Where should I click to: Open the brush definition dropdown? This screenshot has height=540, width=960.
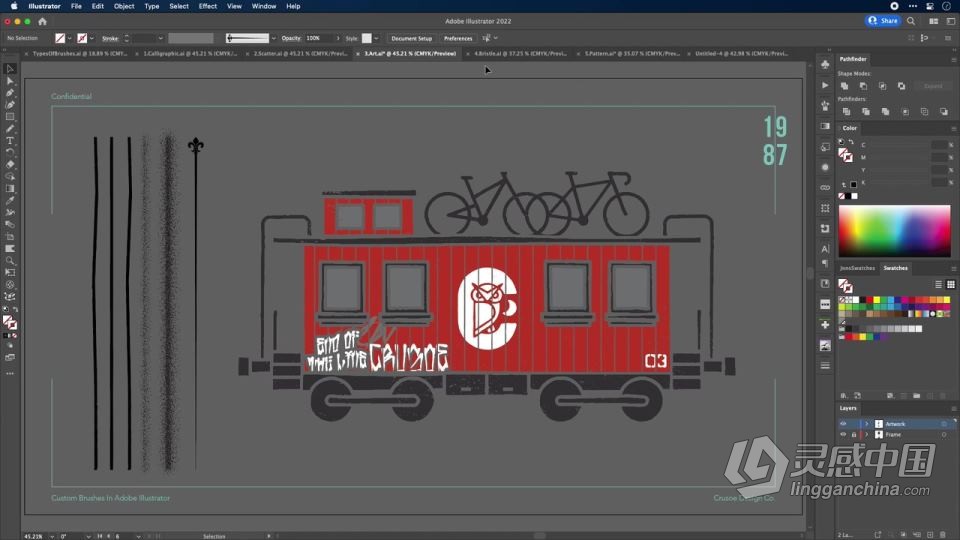(x=273, y=39)
